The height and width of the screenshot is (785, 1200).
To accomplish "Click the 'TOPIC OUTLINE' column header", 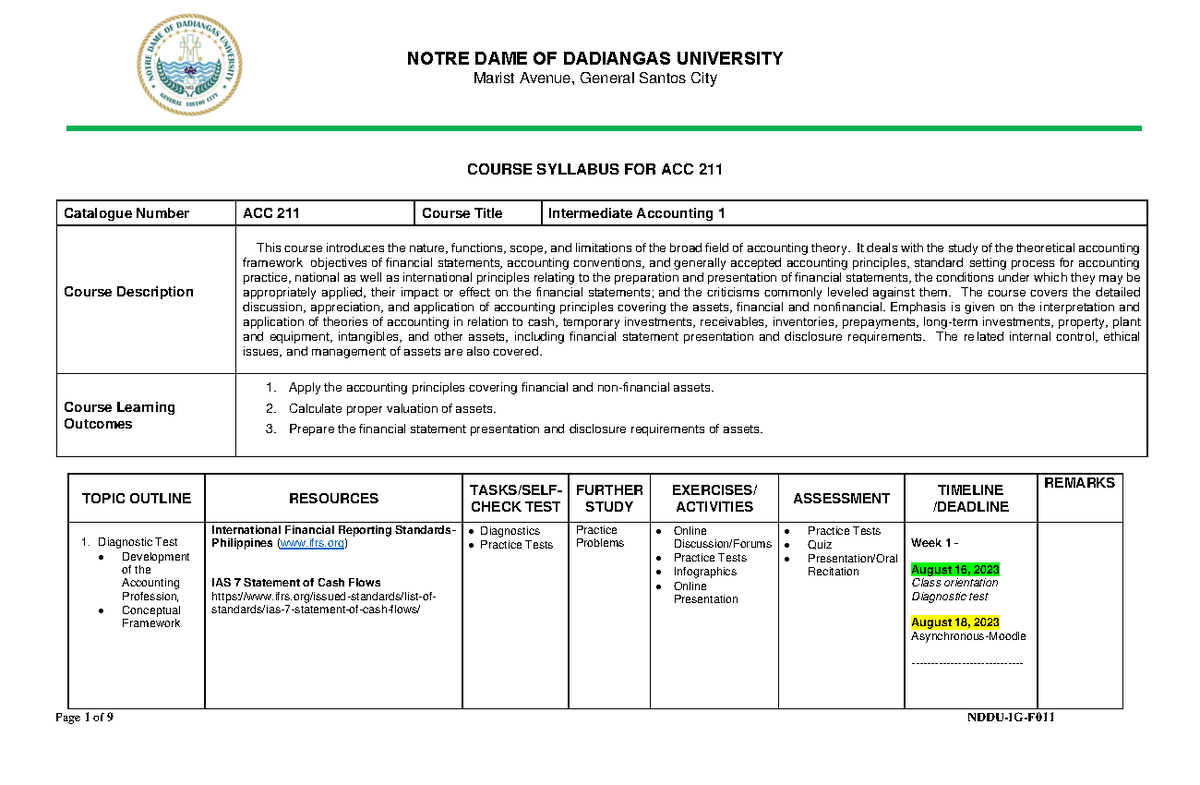I will tap(136, 498).
